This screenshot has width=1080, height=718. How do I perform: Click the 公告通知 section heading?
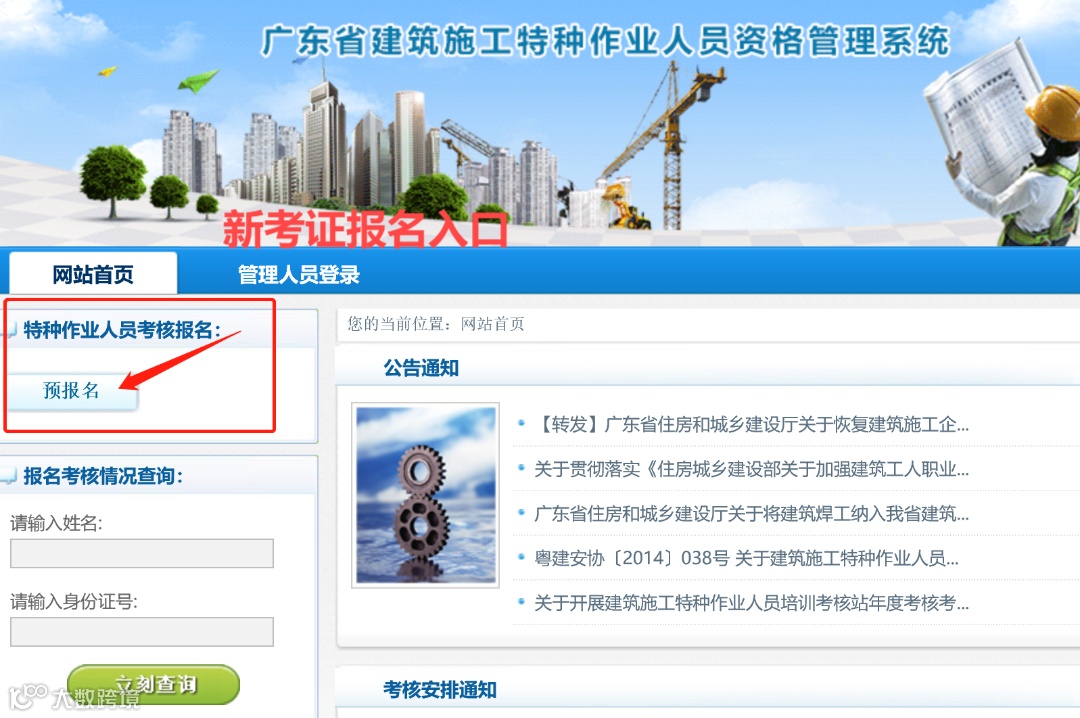tap(421, 368)
